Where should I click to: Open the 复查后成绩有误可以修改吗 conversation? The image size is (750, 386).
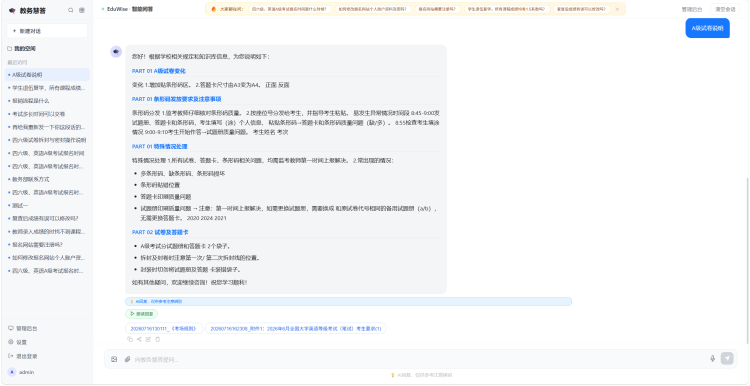pyautogui.click(x=47, y=219)
